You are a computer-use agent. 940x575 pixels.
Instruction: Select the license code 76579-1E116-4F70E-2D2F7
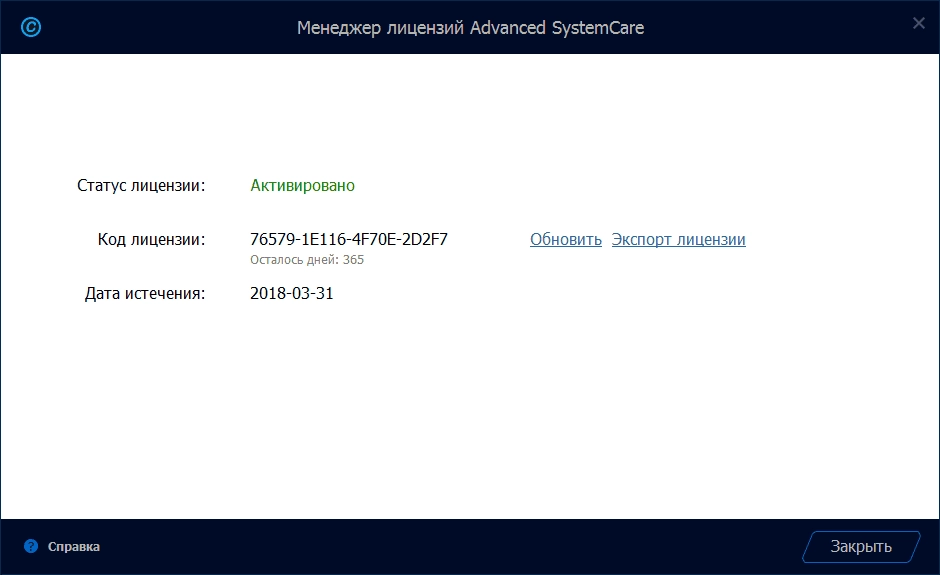[349, 239]
